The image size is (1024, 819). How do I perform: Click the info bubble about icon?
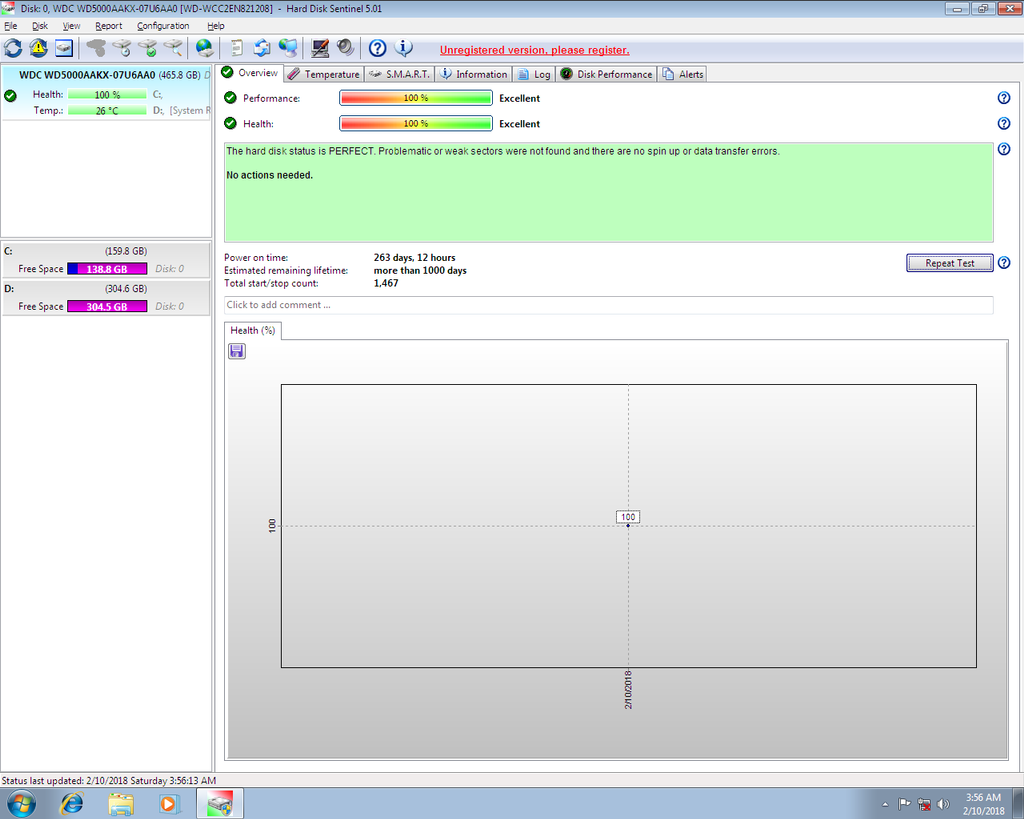[x=404, y=48]
